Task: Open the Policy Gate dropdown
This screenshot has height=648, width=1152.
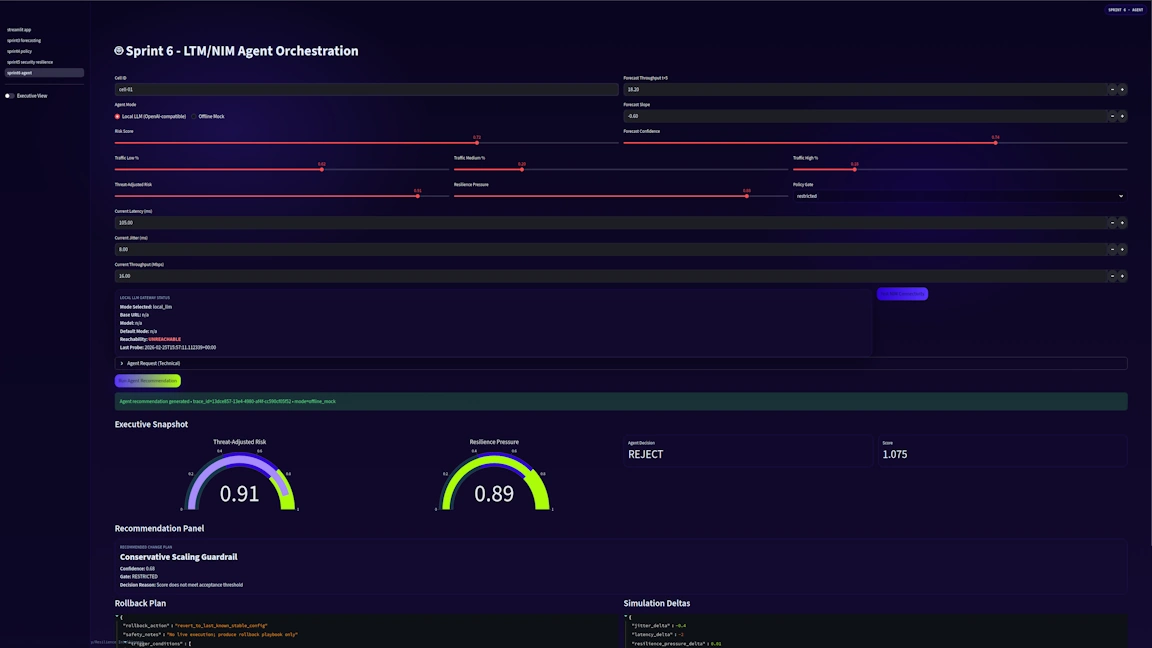Action: 959,196
